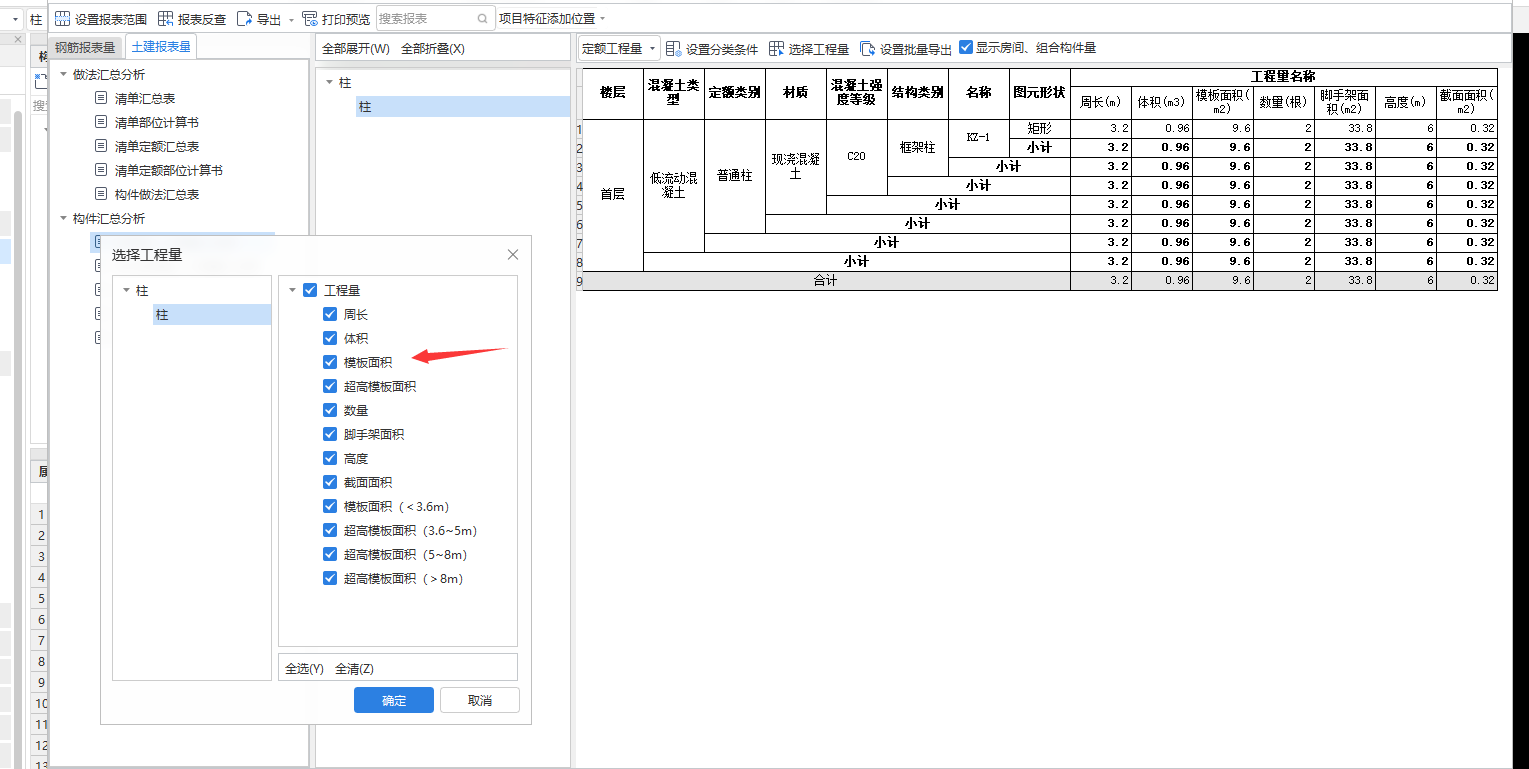Click magnifier icon in 搜索报表 box
The width and height of the screenshot is (1529, 769).
[x=483, y=19]
